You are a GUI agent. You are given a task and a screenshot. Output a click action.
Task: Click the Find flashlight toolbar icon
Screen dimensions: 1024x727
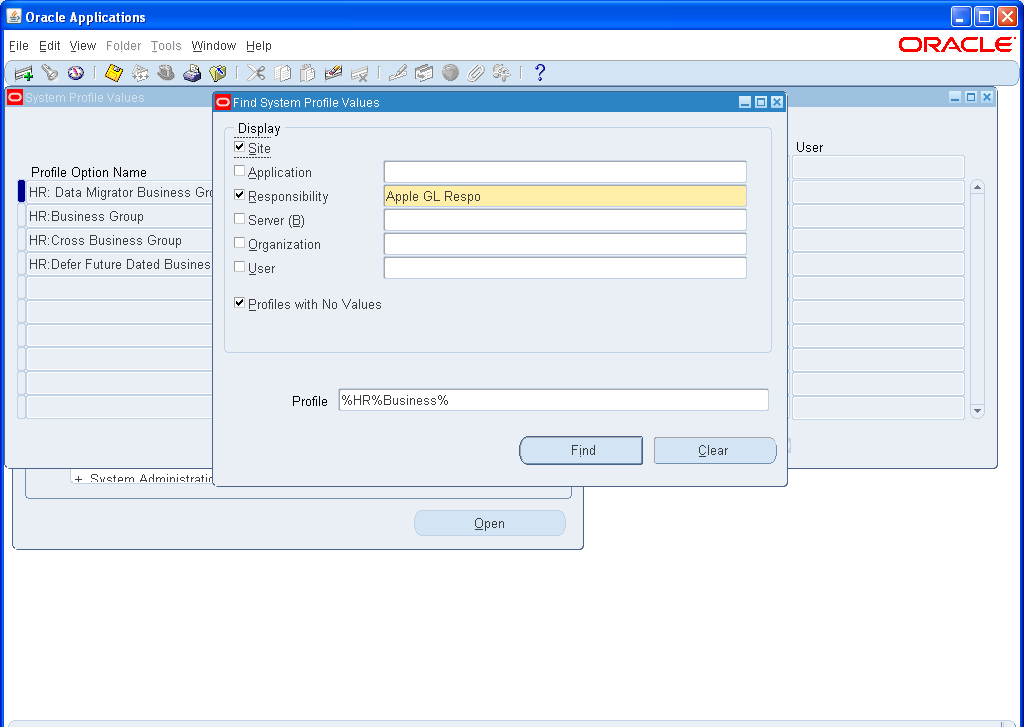click(50, 72)
